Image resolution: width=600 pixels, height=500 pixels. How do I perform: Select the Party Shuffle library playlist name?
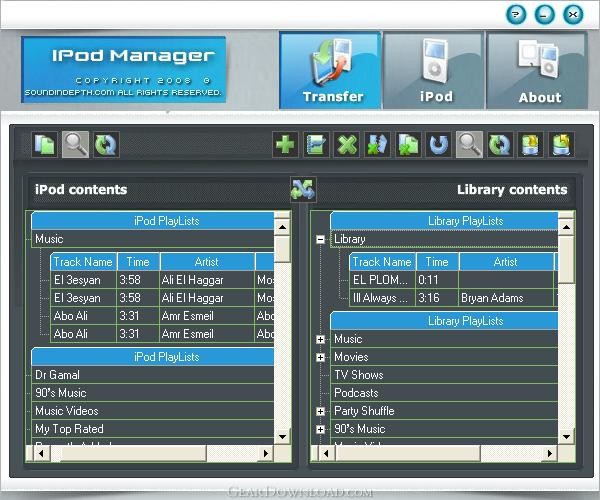364,411
